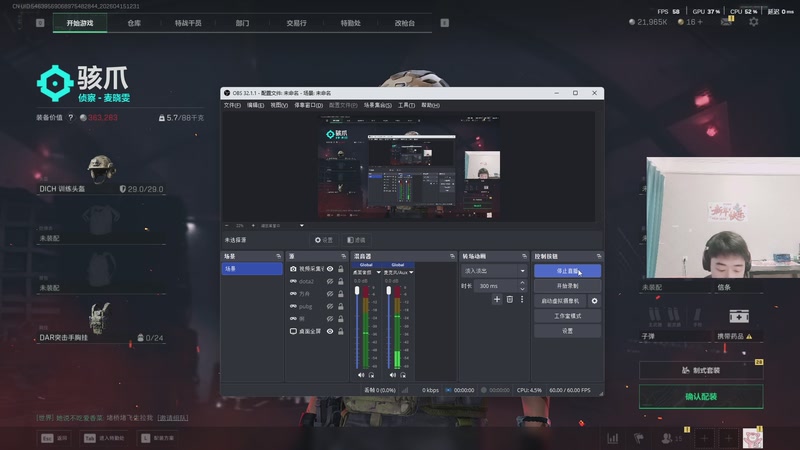The image size is (800, 450).
Task: Adjust the Mic/Aux volume slider
Action: [x=389, y=327]
